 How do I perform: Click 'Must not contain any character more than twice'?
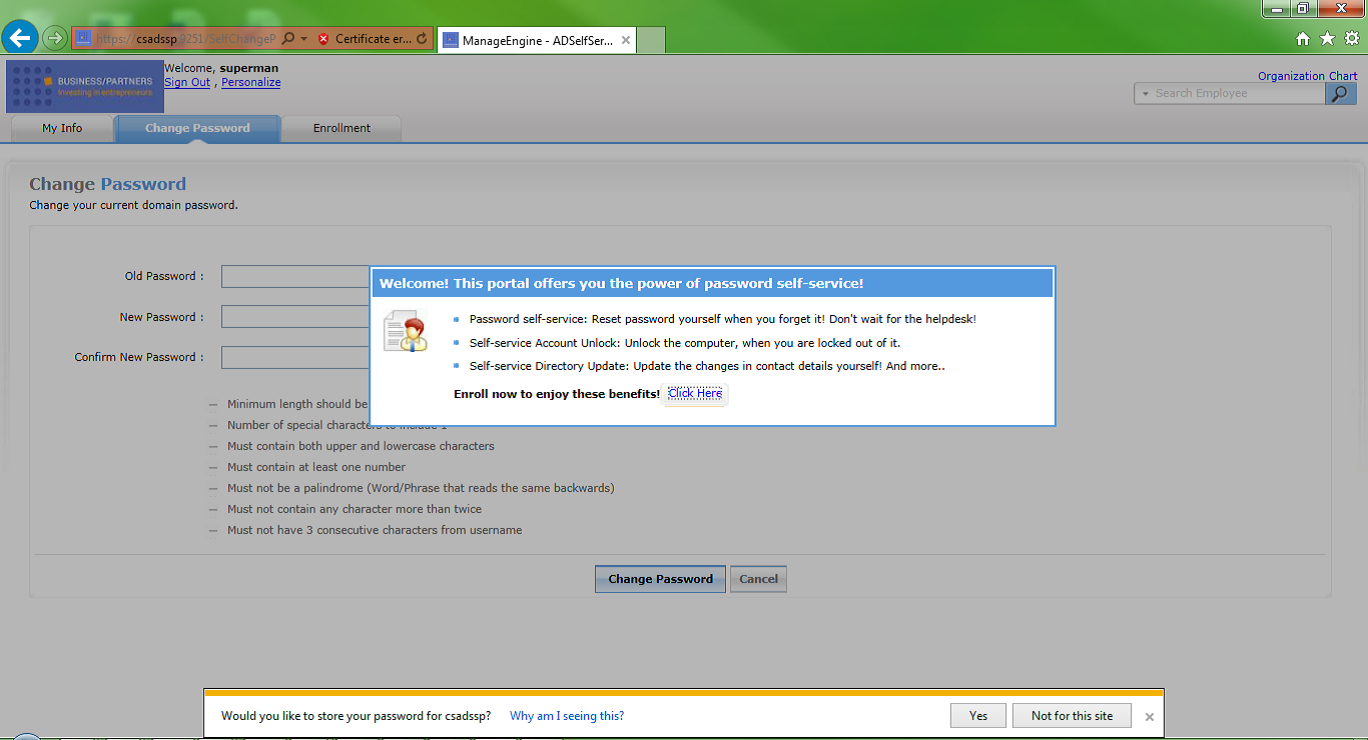tap(354, 509)
